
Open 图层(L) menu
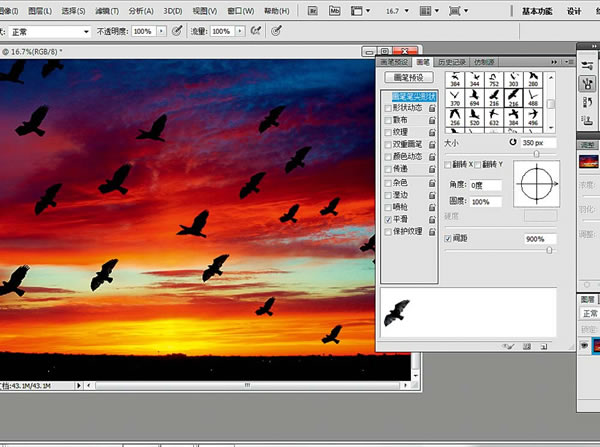(x=40, y=11)
